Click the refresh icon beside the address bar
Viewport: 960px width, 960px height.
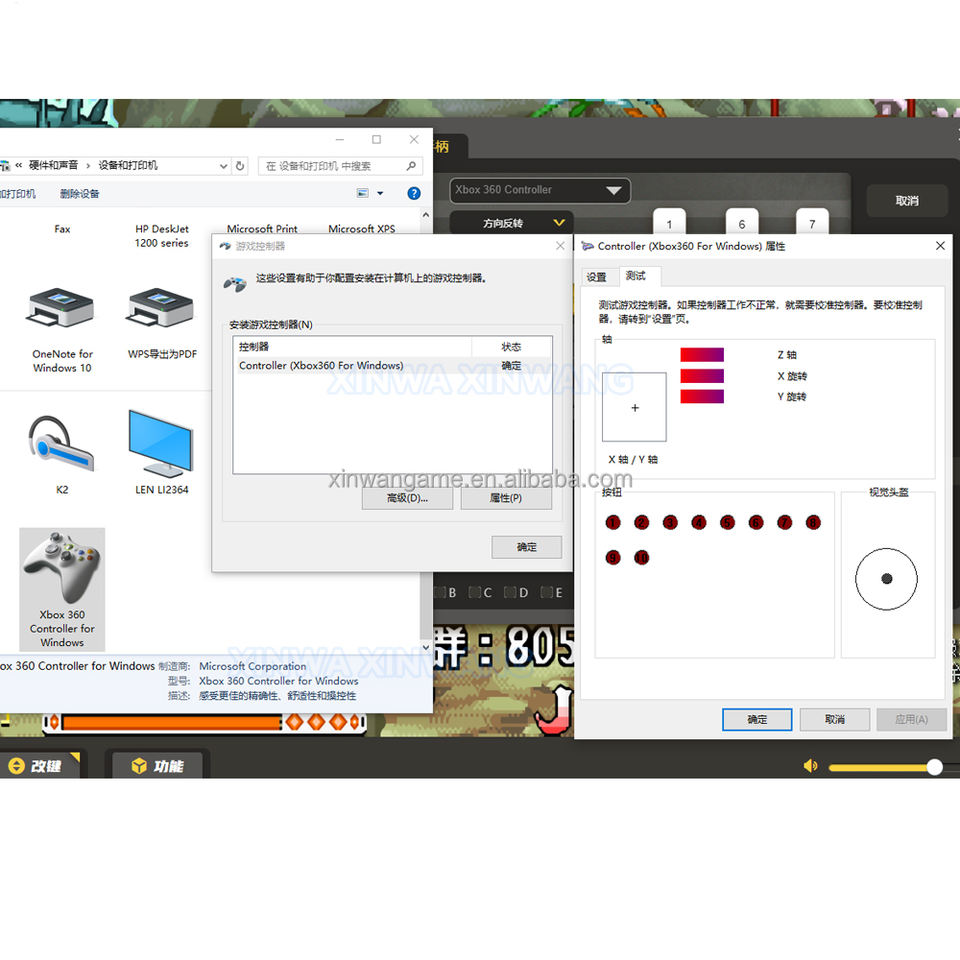[x=240, y=166]
